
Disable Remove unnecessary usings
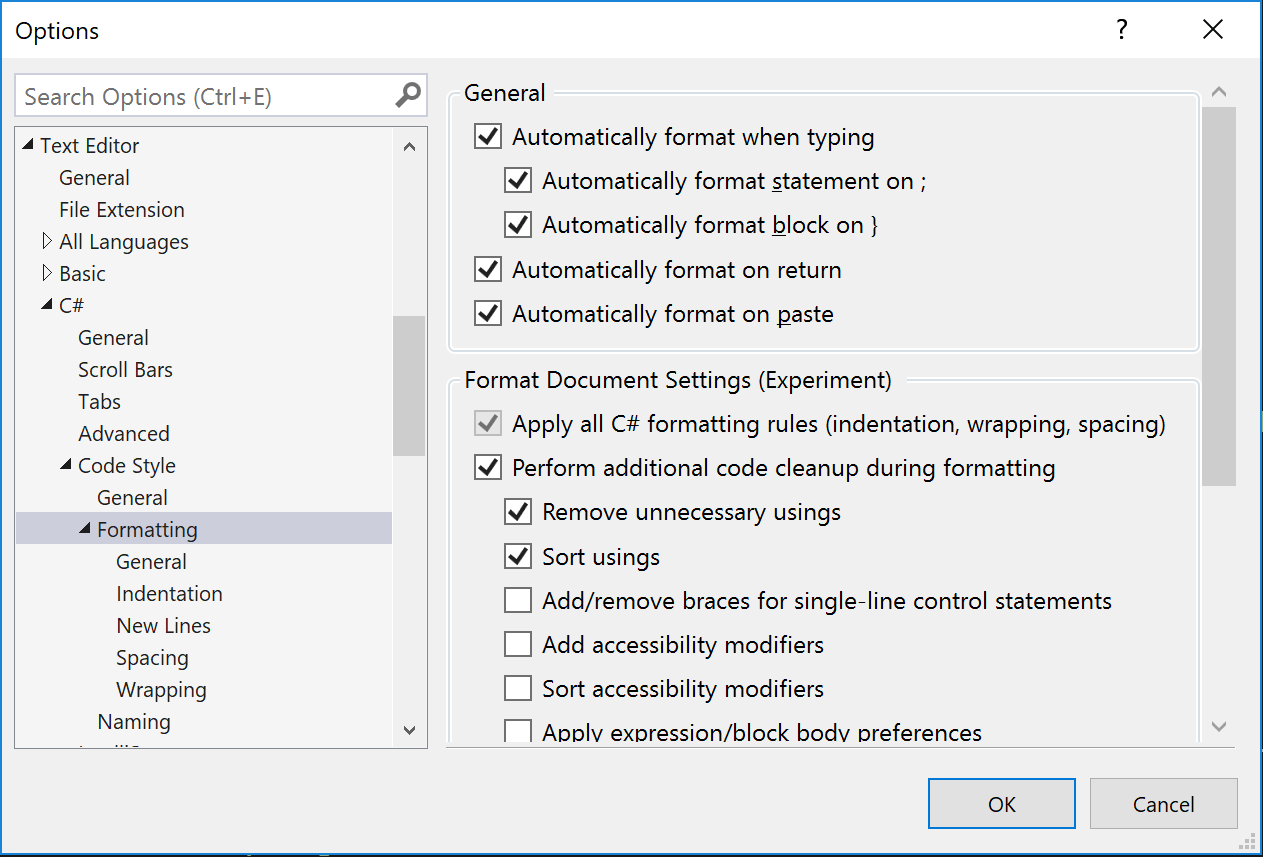[517, 511]
